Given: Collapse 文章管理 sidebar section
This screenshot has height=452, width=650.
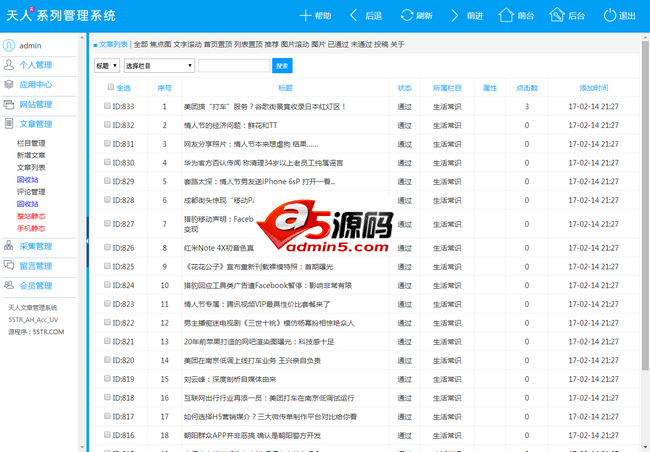Looking at the screenshot, I should click(x=36, y=124).
